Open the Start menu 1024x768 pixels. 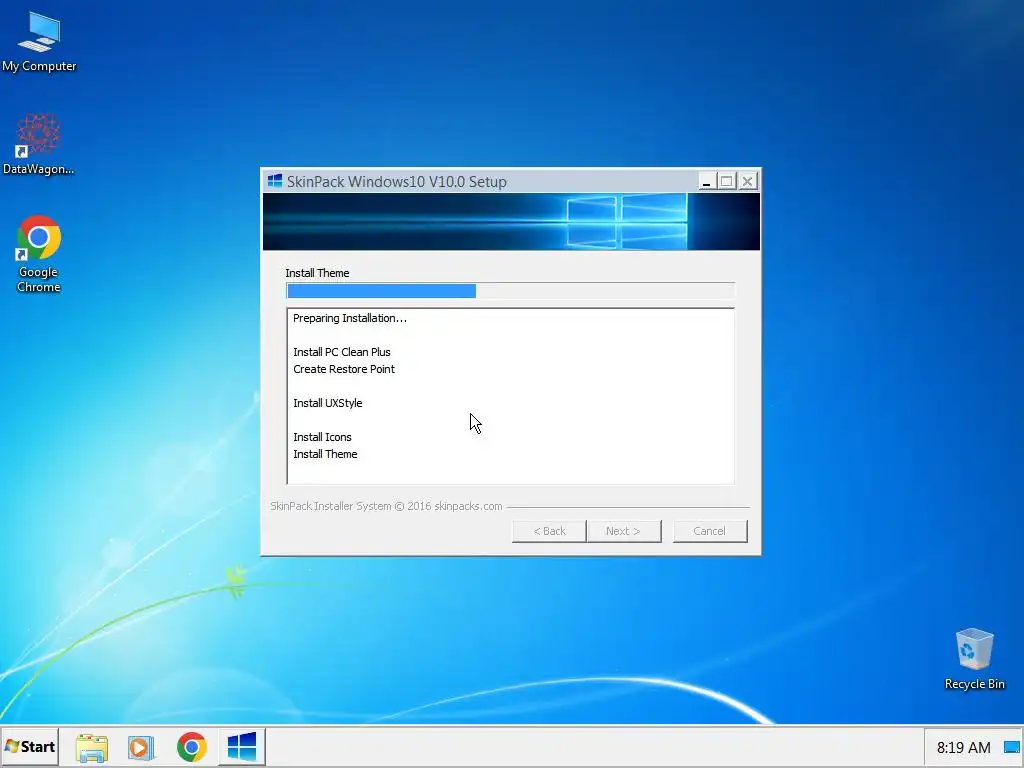click(30, 746)
